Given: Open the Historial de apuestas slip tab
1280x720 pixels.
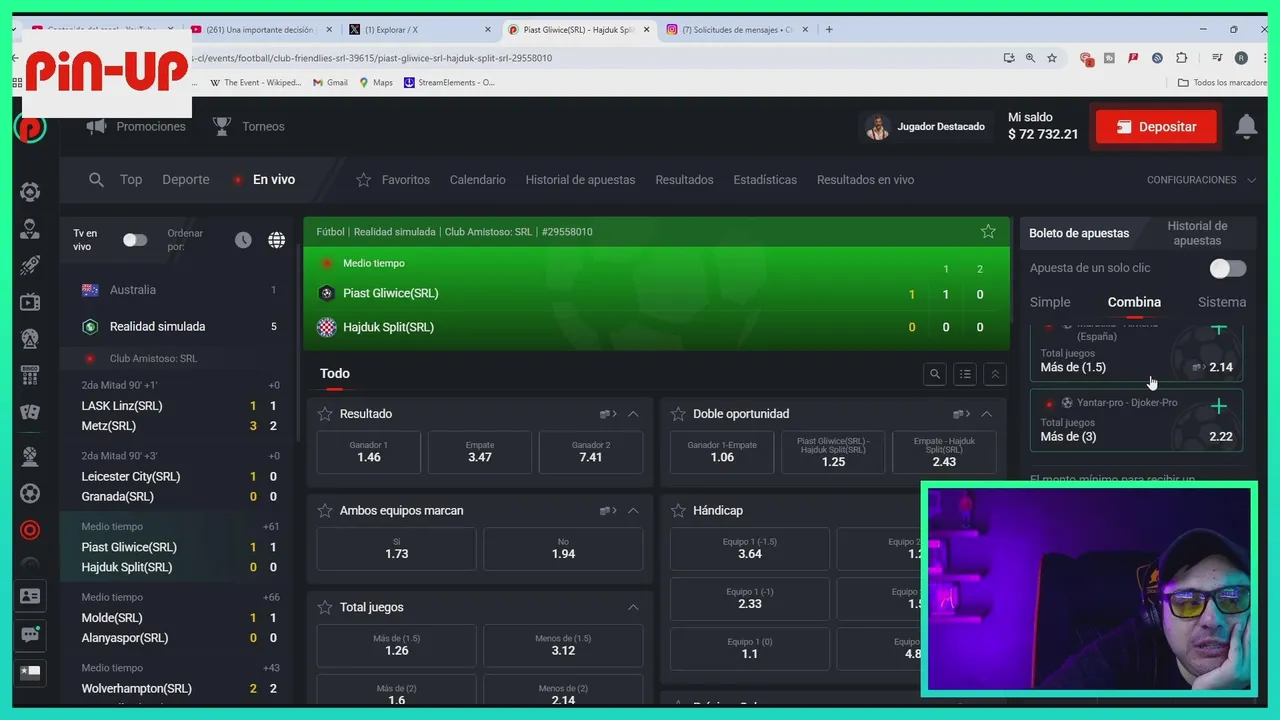Looking at the screenshot, I should point(1197,233).
